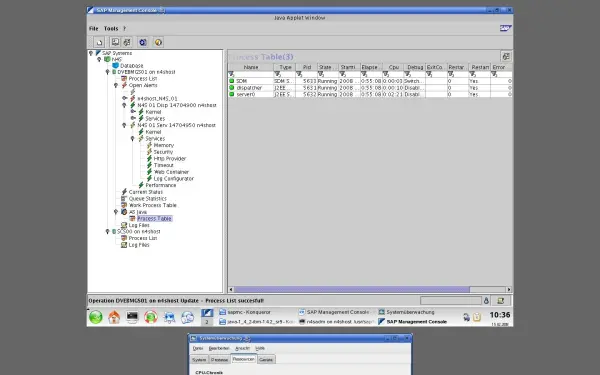
Task: Click the blank page toolbar icon
Action: [99, 42]
